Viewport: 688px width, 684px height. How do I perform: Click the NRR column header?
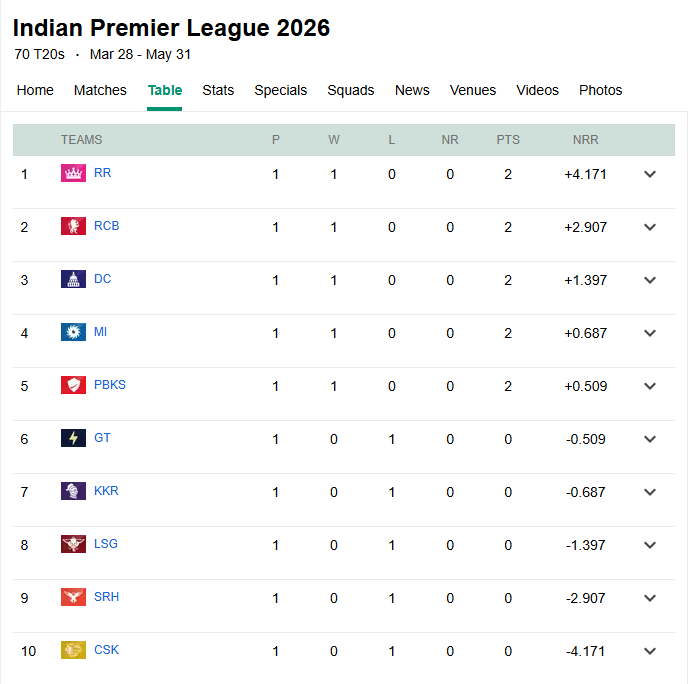586,140
